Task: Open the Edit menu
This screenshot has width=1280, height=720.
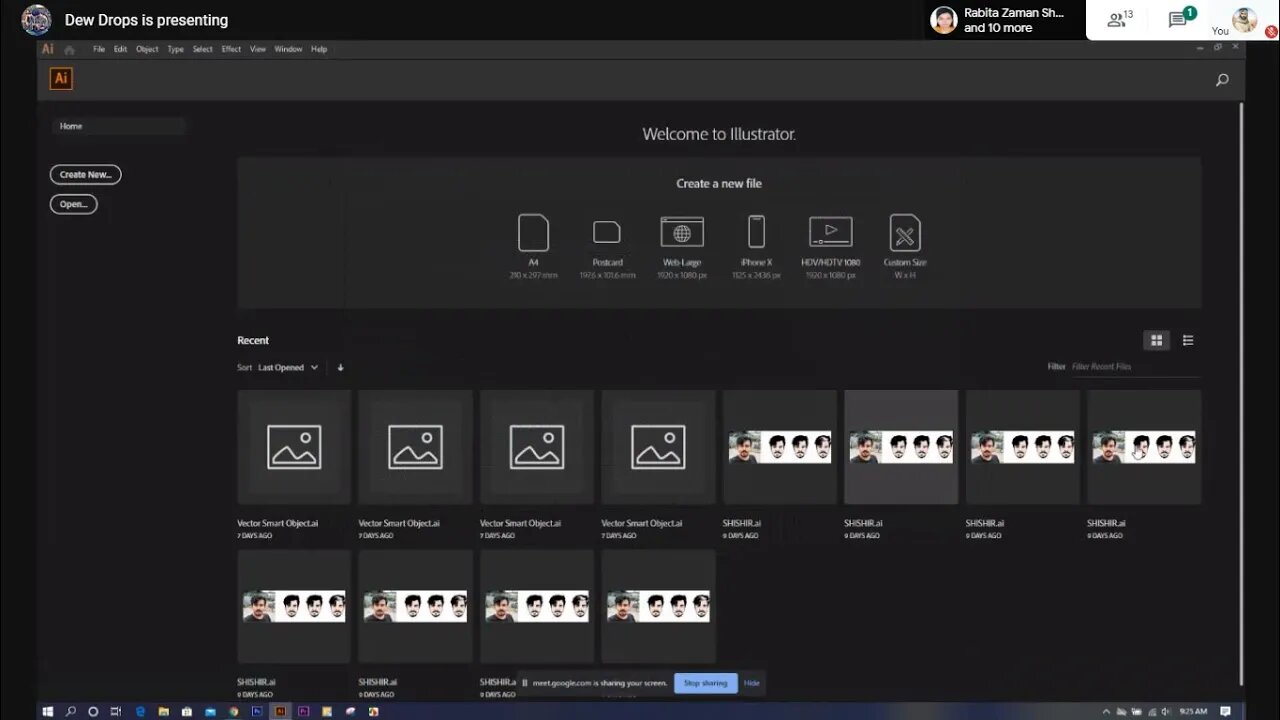Action: (120, 49)
